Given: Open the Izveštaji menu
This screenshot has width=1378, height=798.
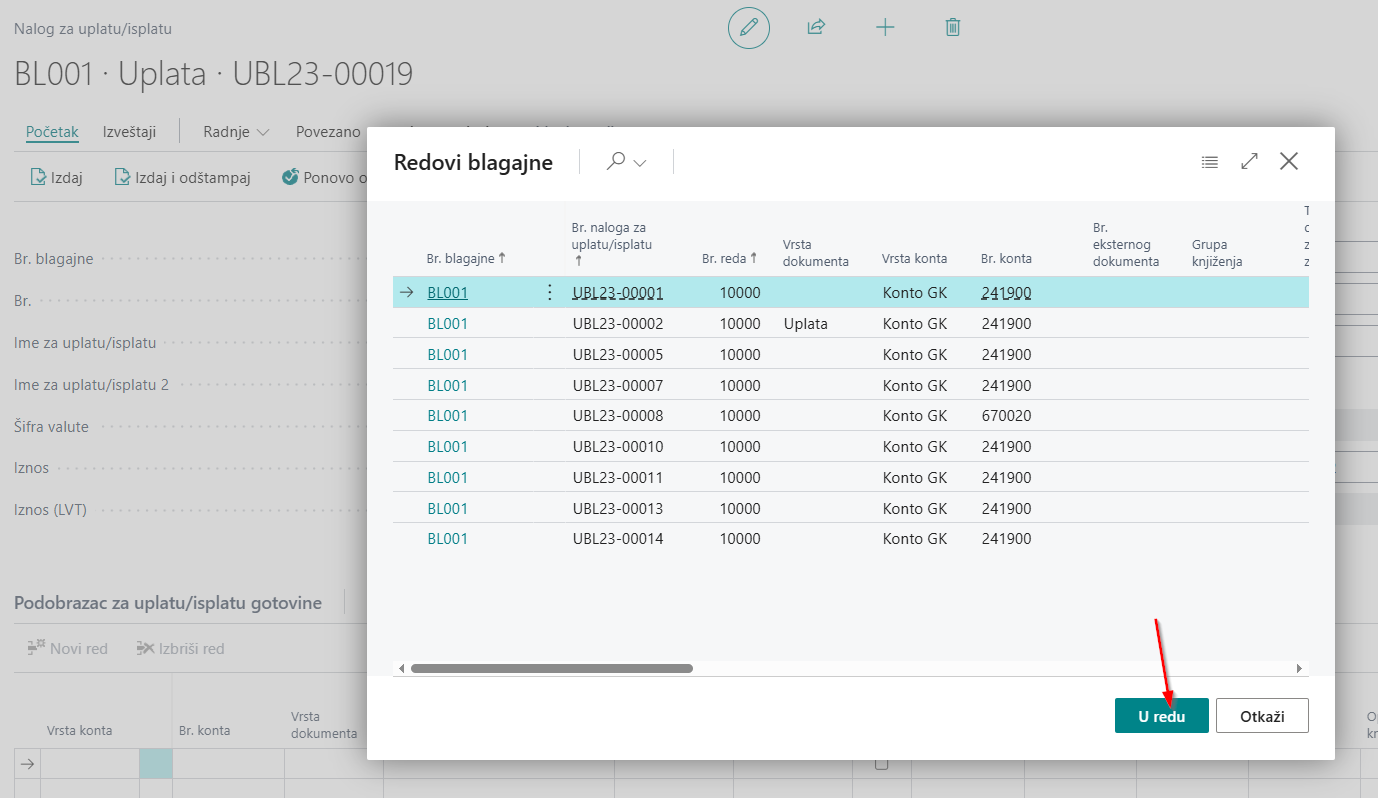Looking at the screenshot, I should tap(129, 132).
